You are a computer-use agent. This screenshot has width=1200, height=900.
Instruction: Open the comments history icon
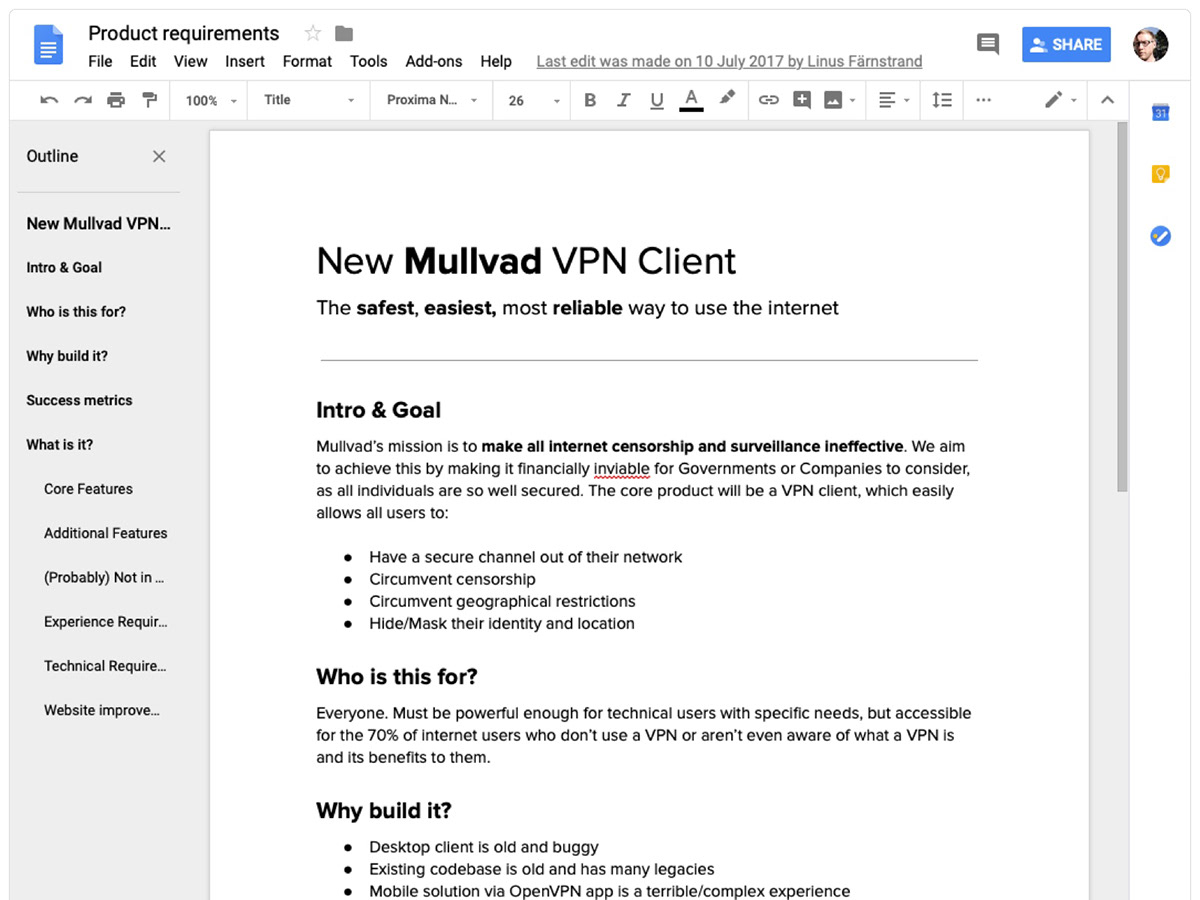pyautogui.click(x=988, y=44)
